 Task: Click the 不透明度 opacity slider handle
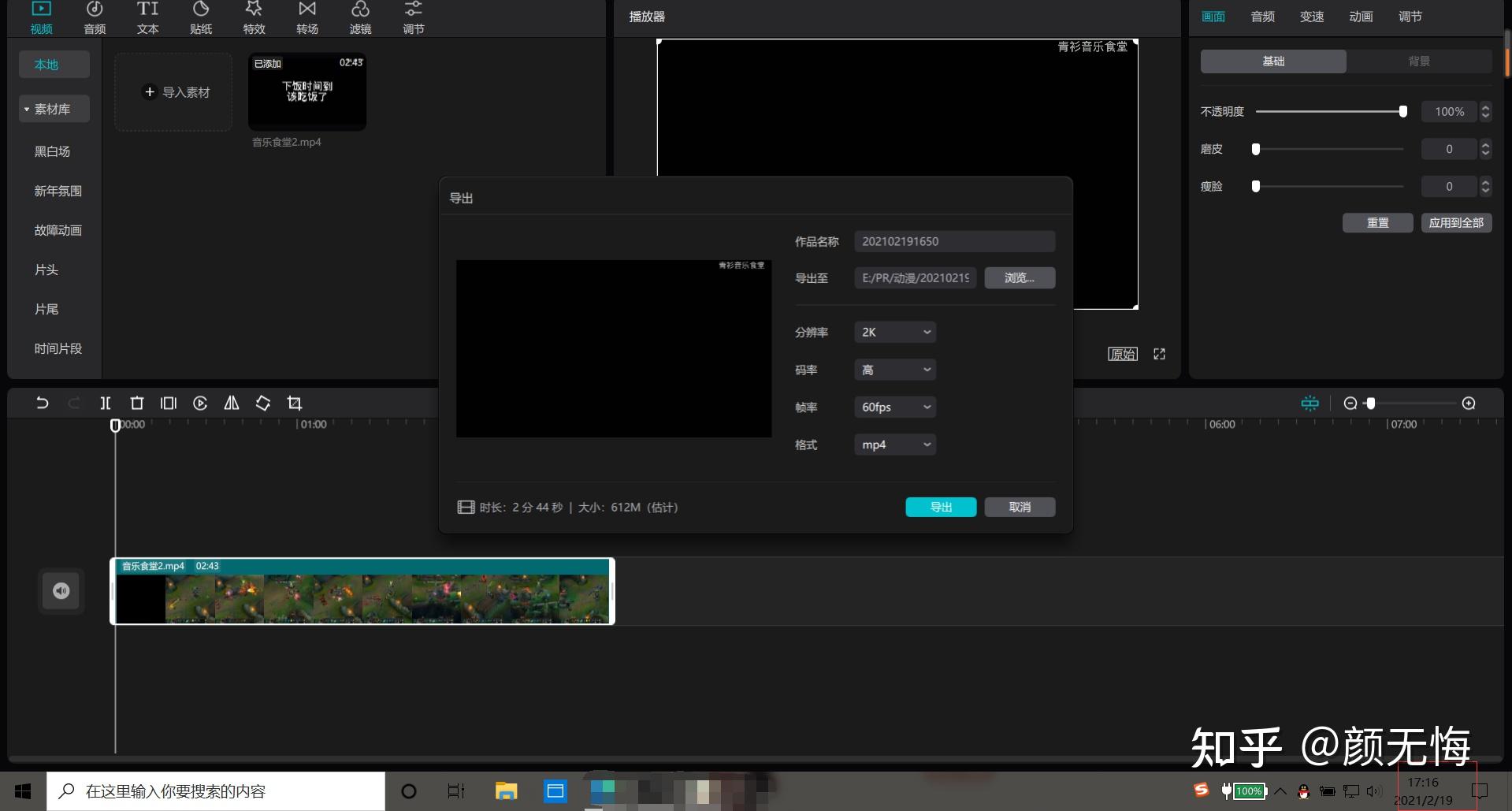1402,112
